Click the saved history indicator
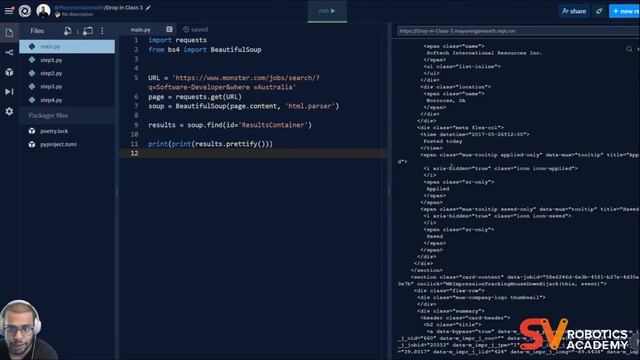 click(x=195, y=29)
